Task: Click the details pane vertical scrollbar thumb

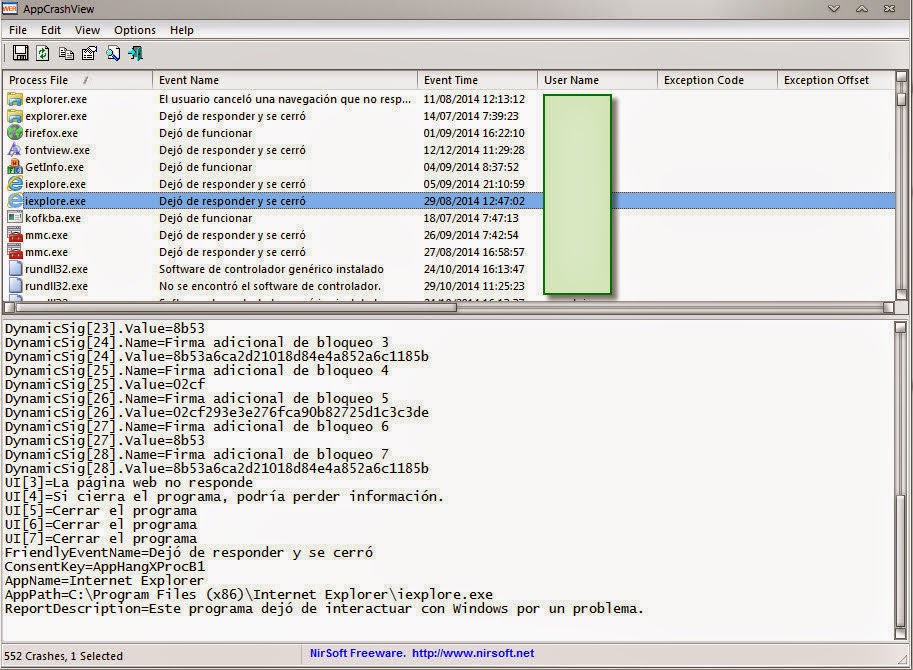Action: [901, 559]
